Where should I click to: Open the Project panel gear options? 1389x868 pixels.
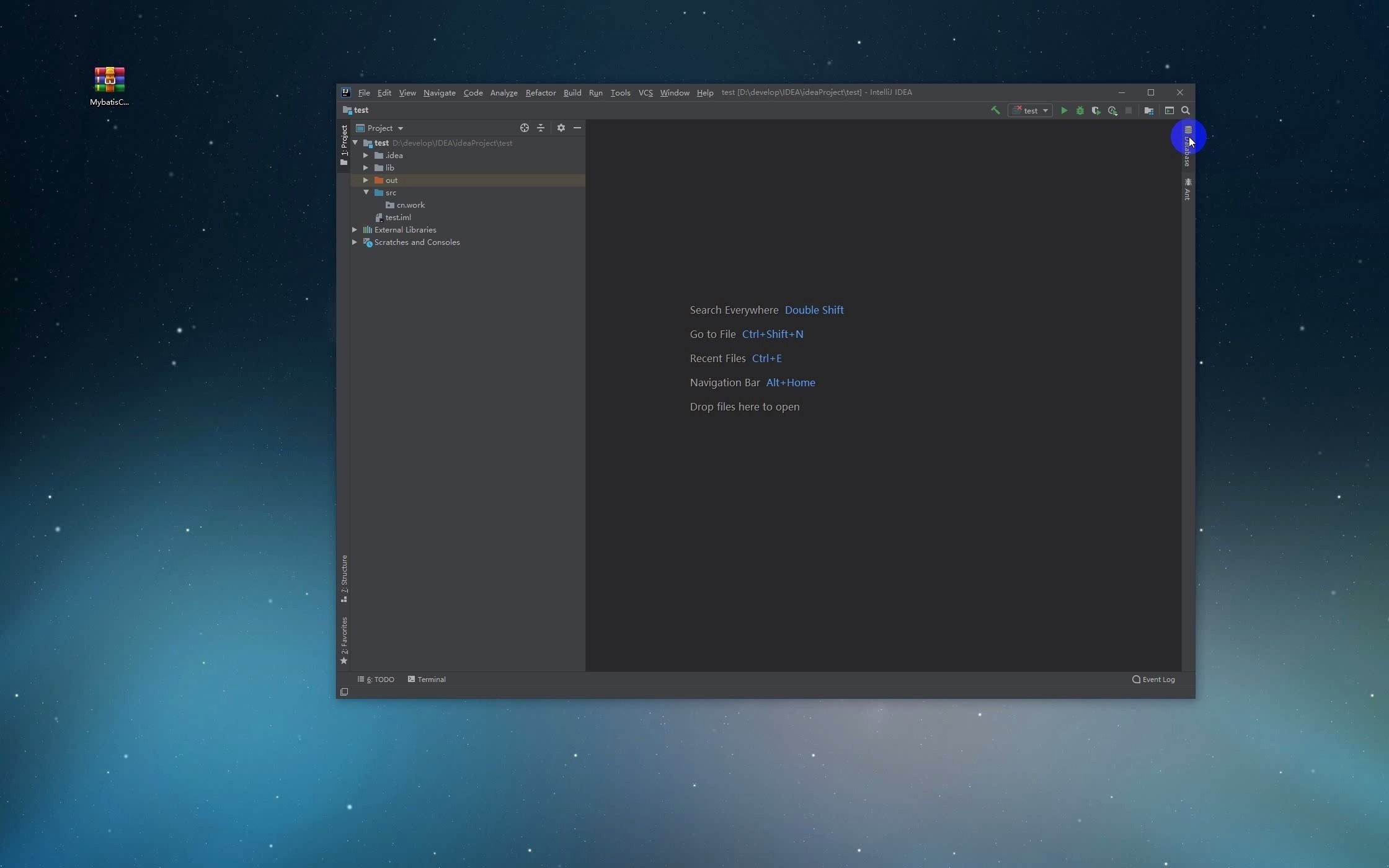tap(561, 128)
